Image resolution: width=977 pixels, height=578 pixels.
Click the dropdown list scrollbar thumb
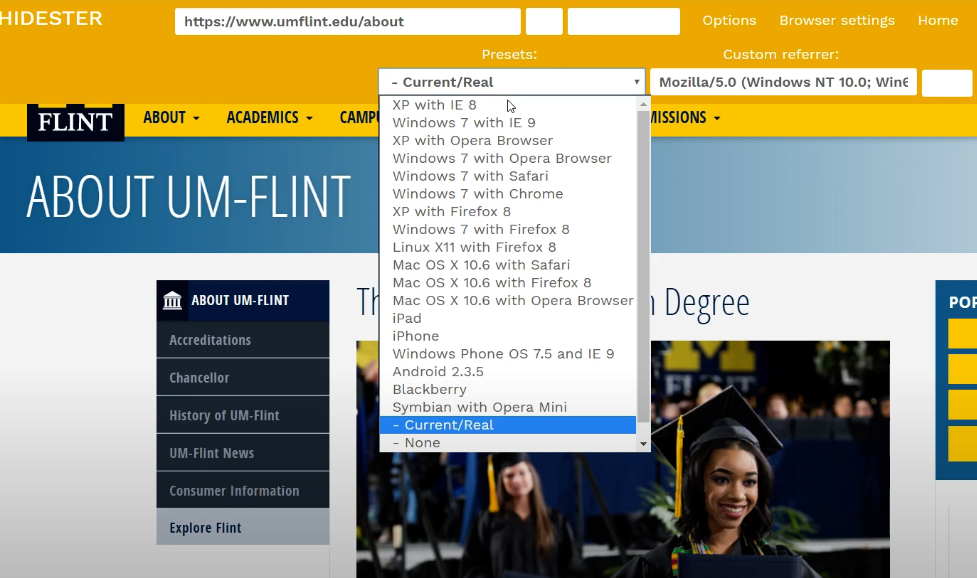pos(643,267)
